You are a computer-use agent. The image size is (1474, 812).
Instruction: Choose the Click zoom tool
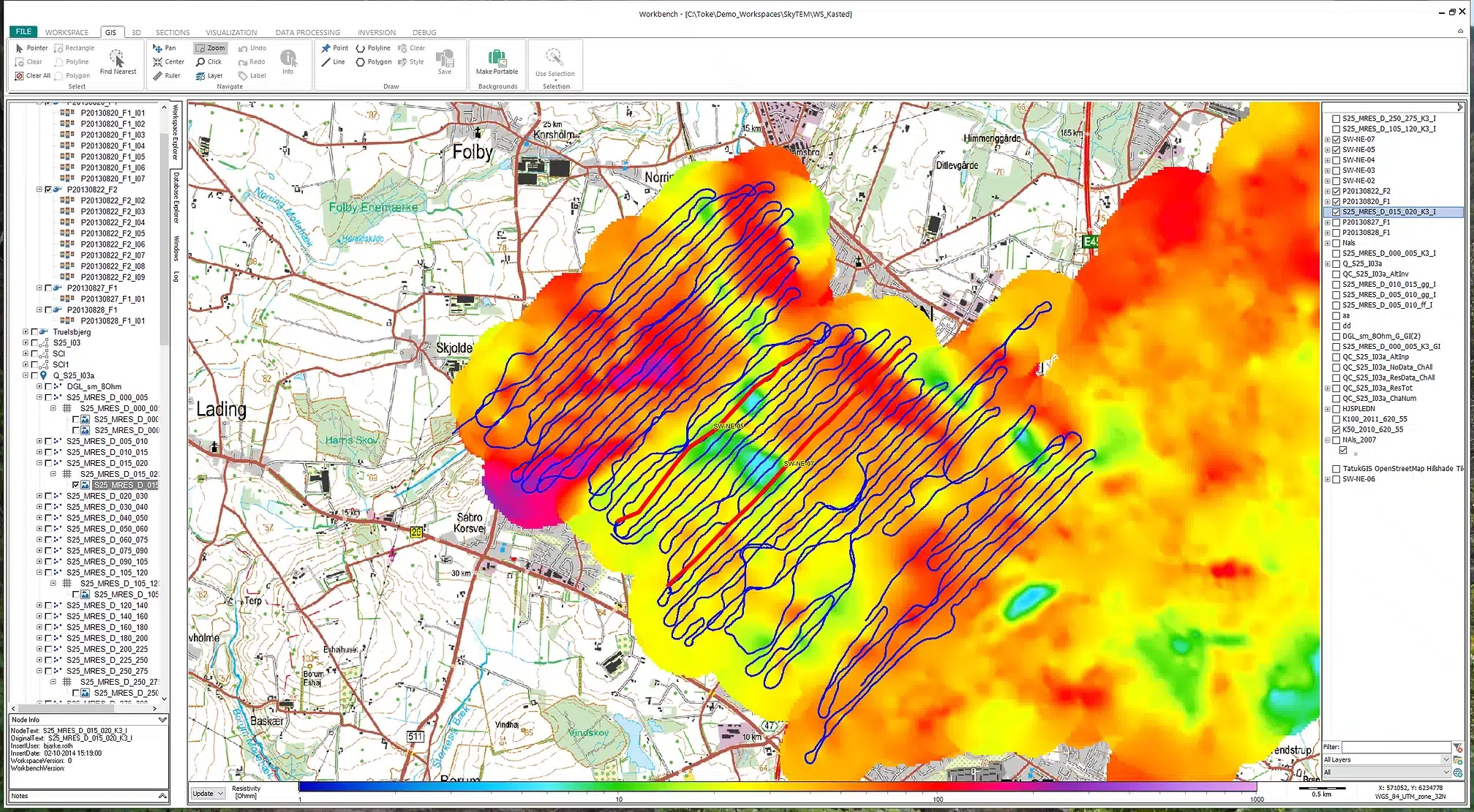click(x=208, y=62)
